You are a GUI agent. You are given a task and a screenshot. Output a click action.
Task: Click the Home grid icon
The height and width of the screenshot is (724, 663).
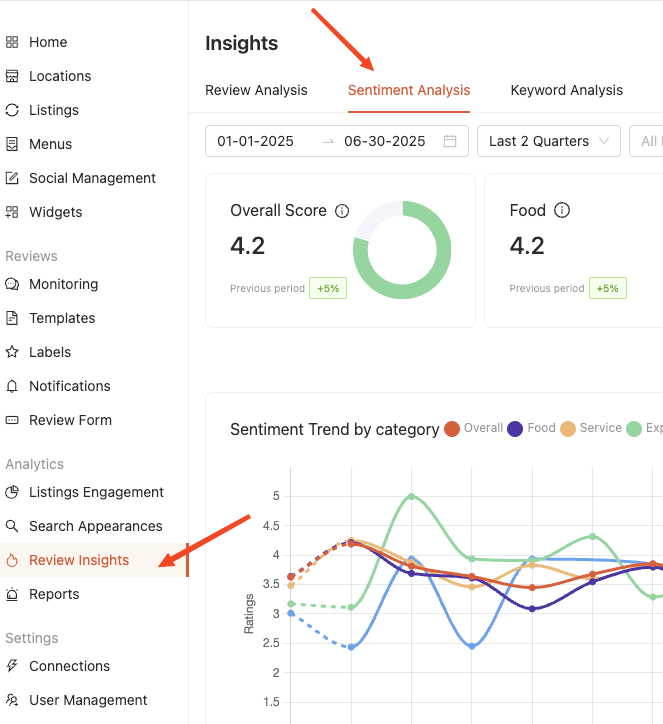(x=12, y=42)
